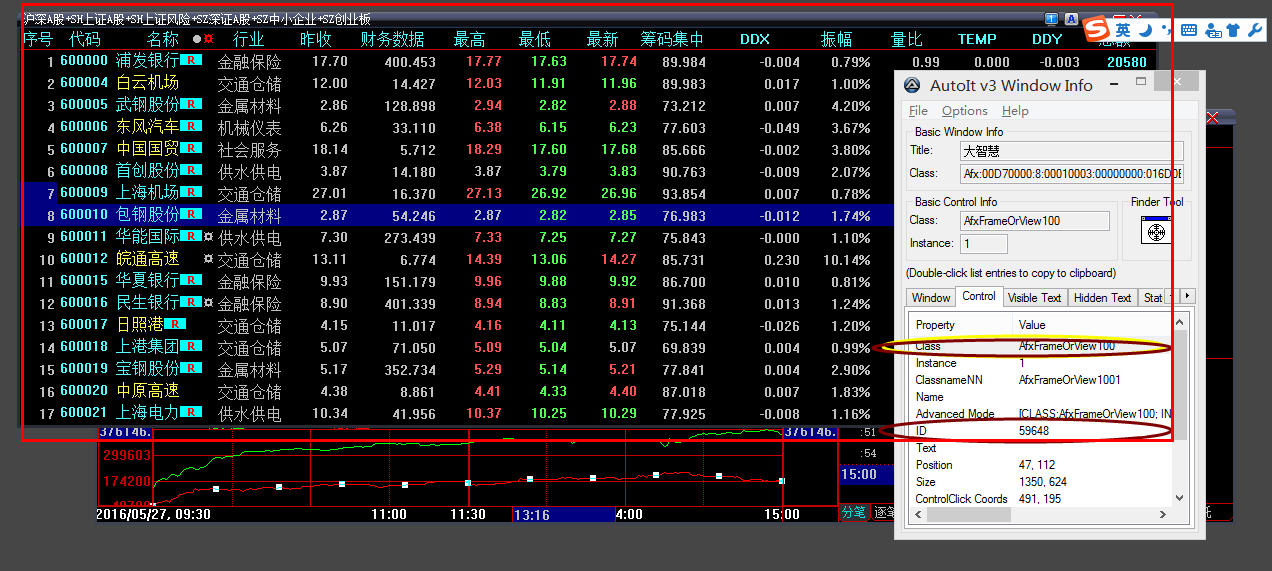Screen dimensions: 1272x571
Task: Click the AutoIt logo icon in title bar
Action: point(911,86)
